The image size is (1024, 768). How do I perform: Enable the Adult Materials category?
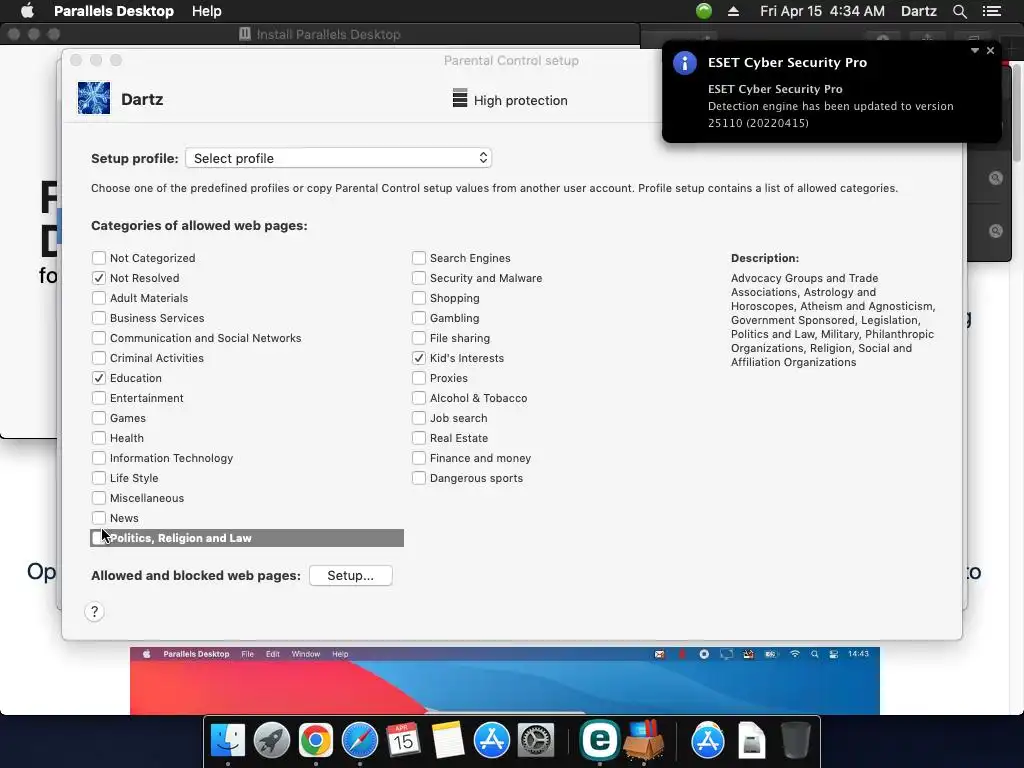tap(99, 298)
